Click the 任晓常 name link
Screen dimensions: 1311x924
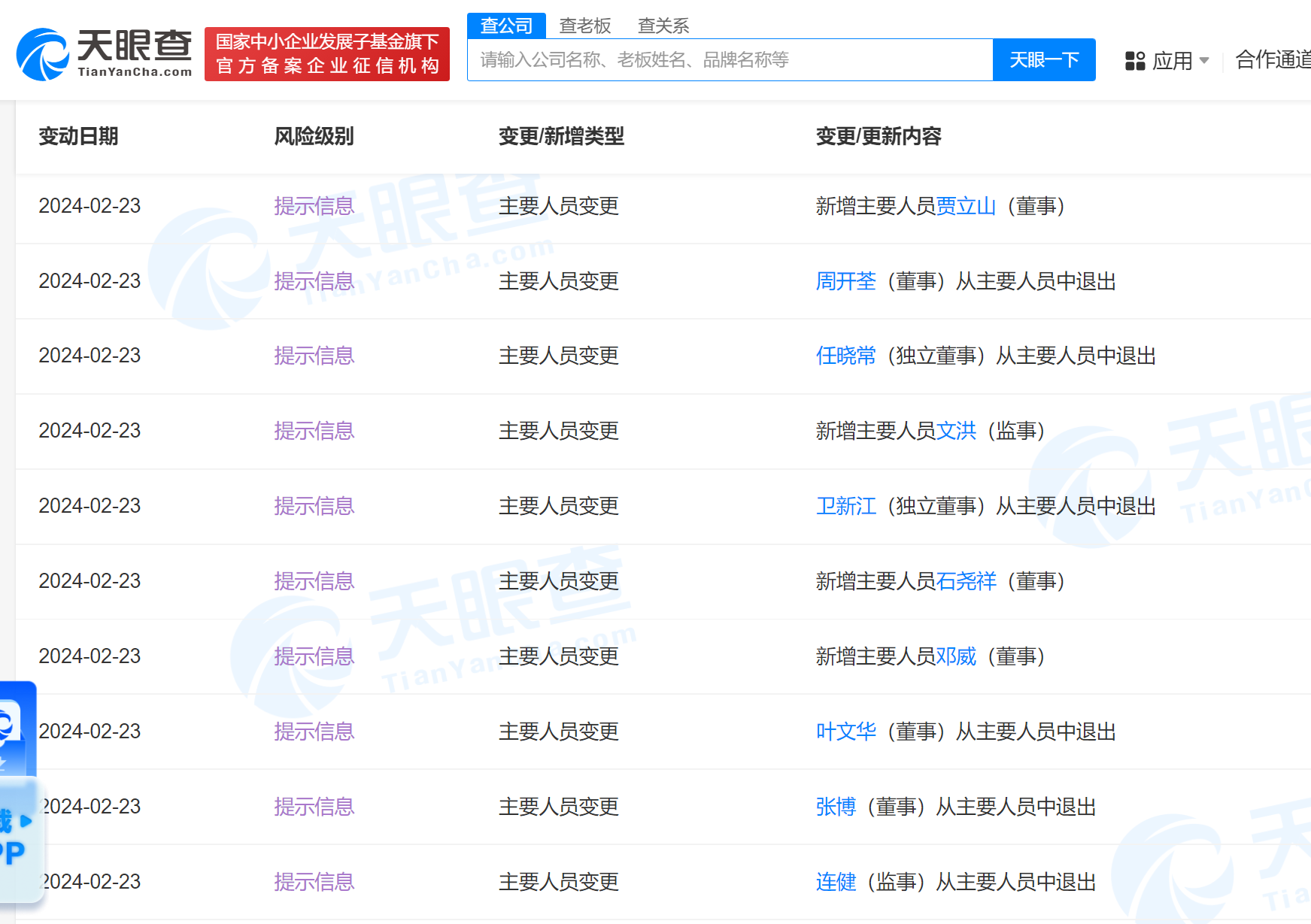coord(845,356)
